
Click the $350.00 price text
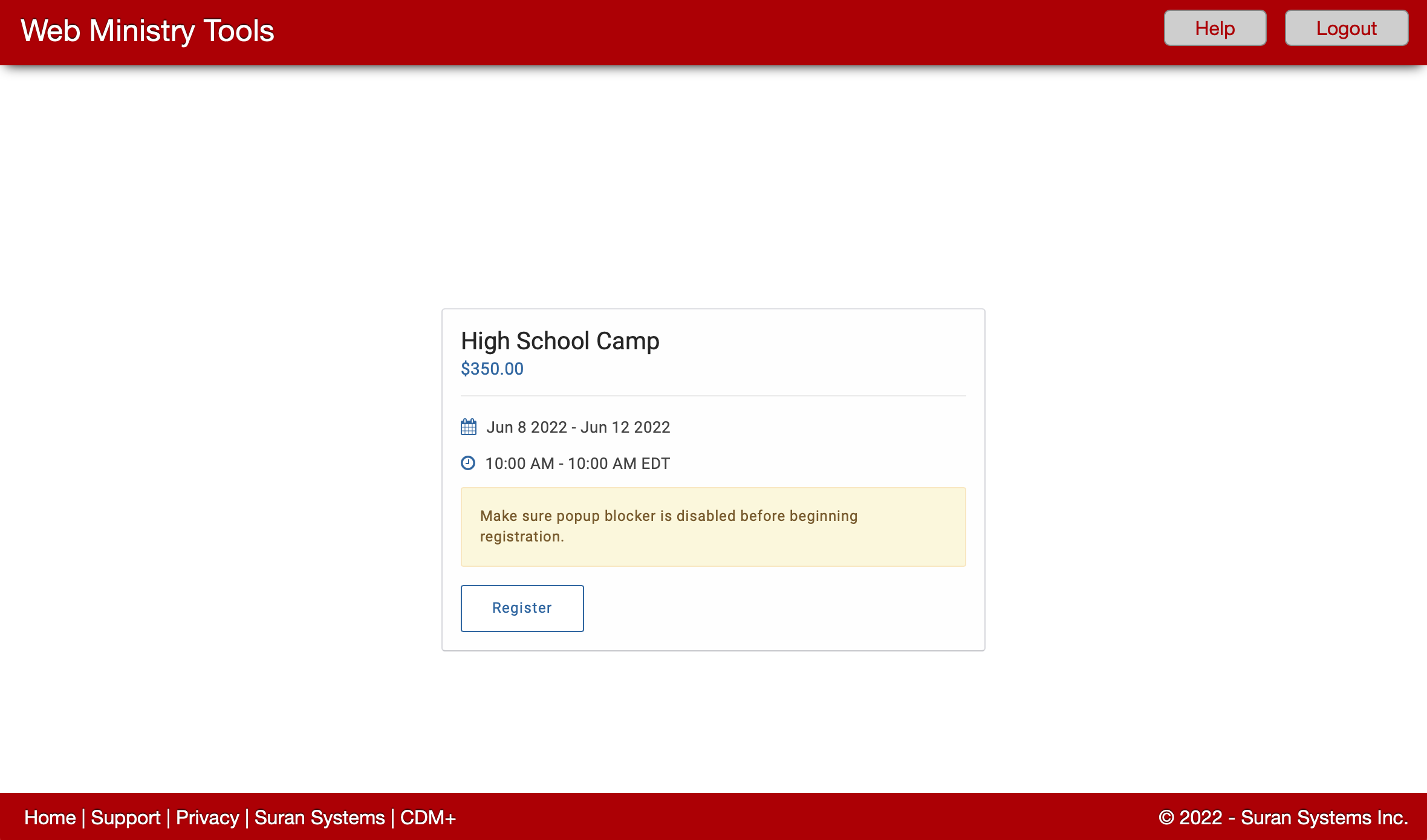click(492, 369)
